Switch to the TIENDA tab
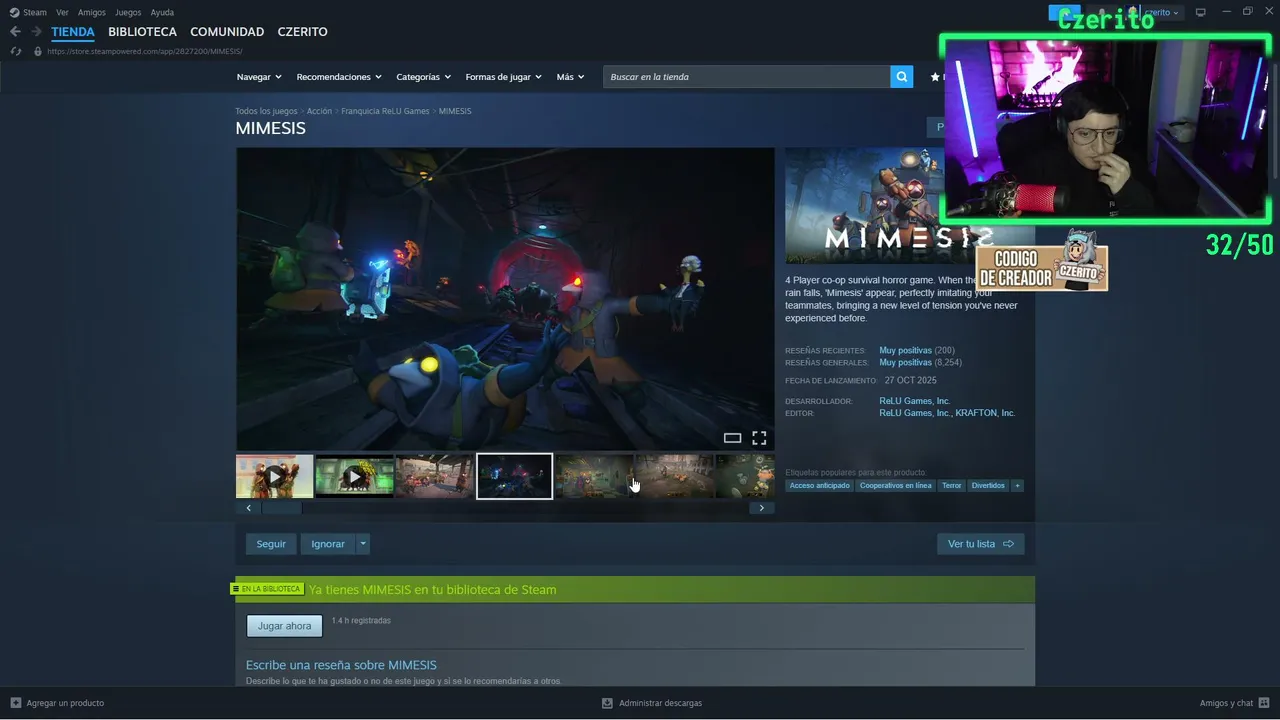 click(x=73, y=32)
